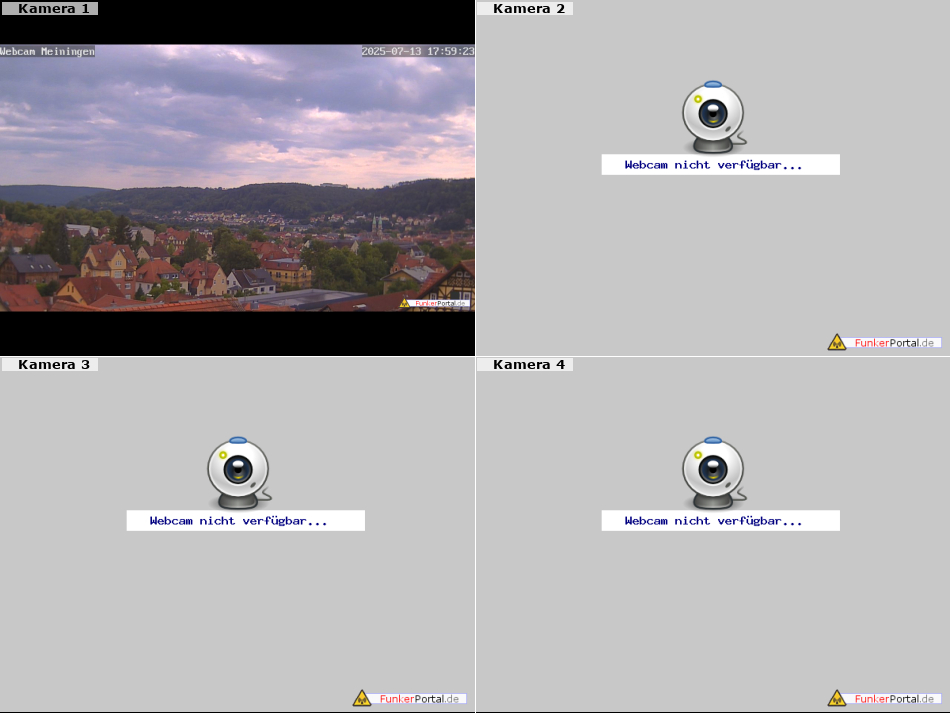Click the Kamera 2 label
Image resolution: width=950 pixels, height=713 pixels.
pyautogui.click(x=525, y=8)
